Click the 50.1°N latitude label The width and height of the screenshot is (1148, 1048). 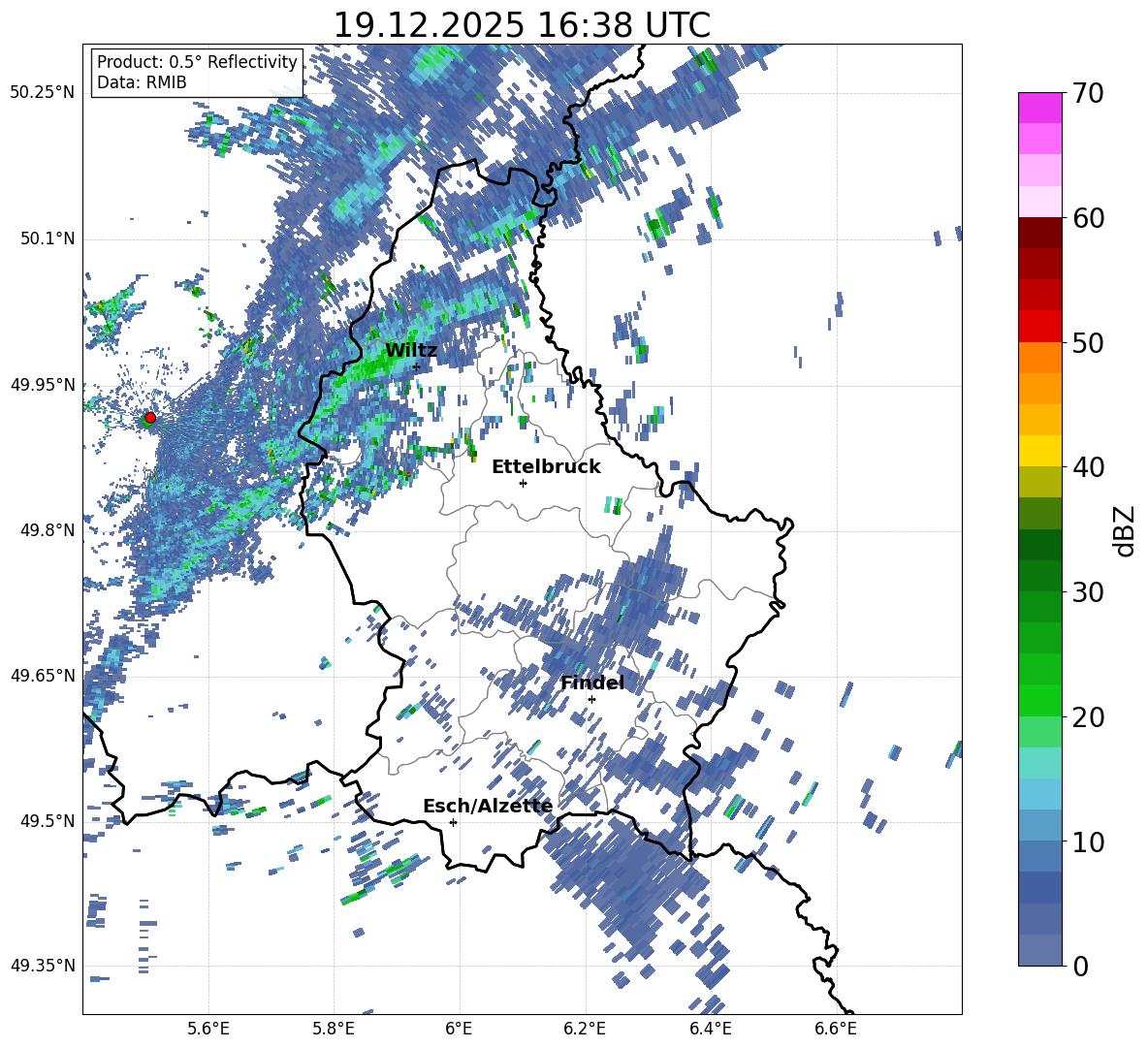click(x=48, y=238)
